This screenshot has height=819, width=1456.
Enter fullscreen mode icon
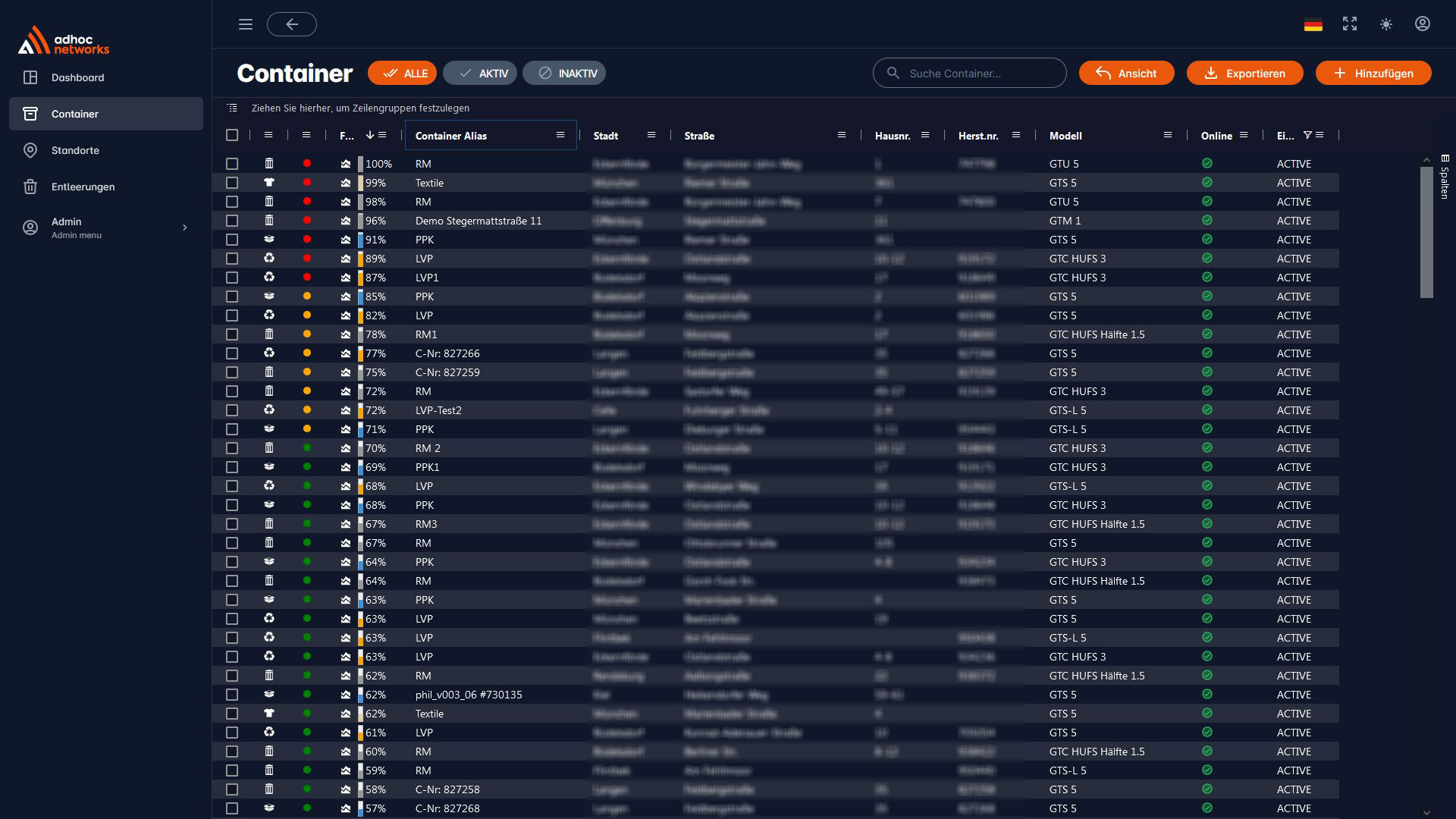click(1350, 24)
